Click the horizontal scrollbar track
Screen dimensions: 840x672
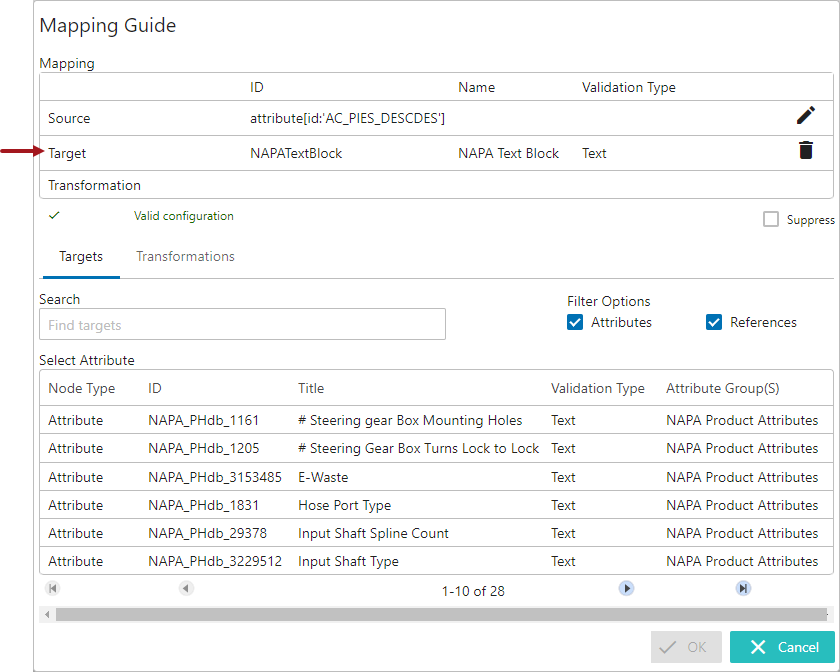coord(441,614)
